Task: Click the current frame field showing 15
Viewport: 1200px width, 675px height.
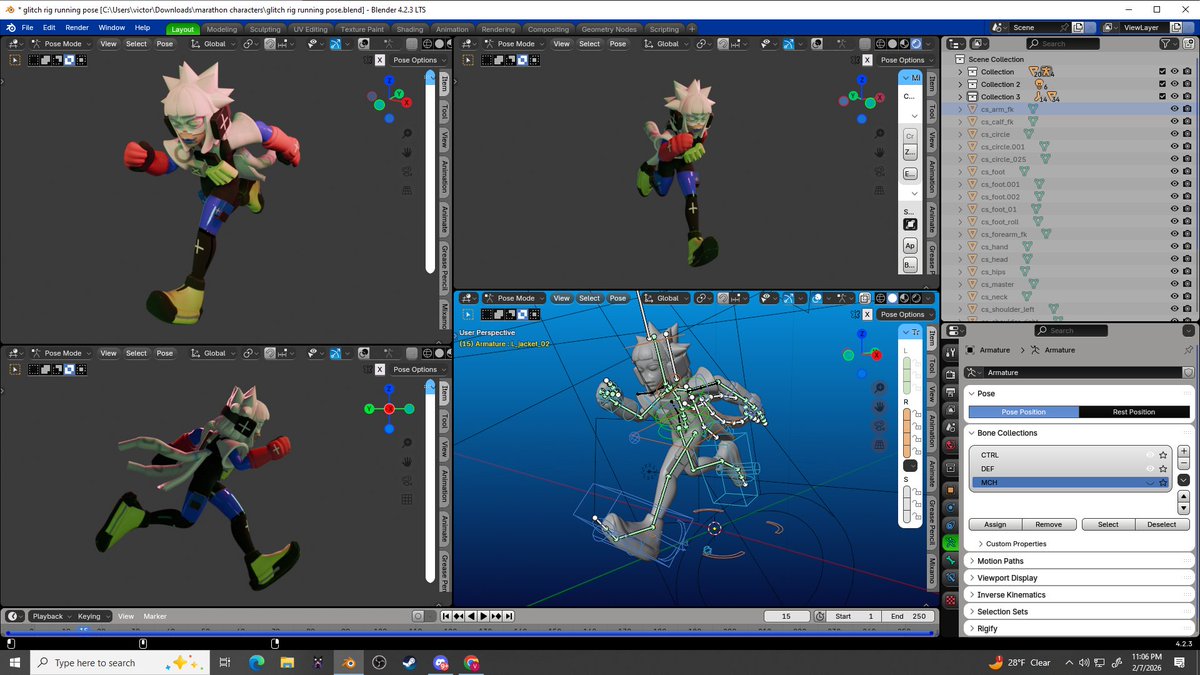Action: 787,616
